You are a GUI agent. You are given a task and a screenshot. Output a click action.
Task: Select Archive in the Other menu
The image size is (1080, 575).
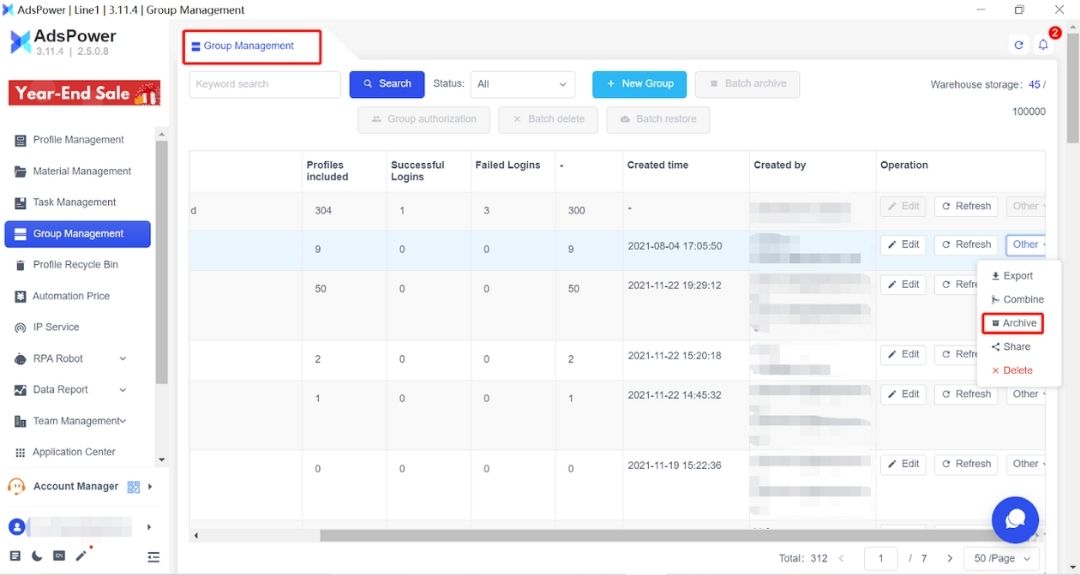pyautogui.click(x=1012, y=324)
